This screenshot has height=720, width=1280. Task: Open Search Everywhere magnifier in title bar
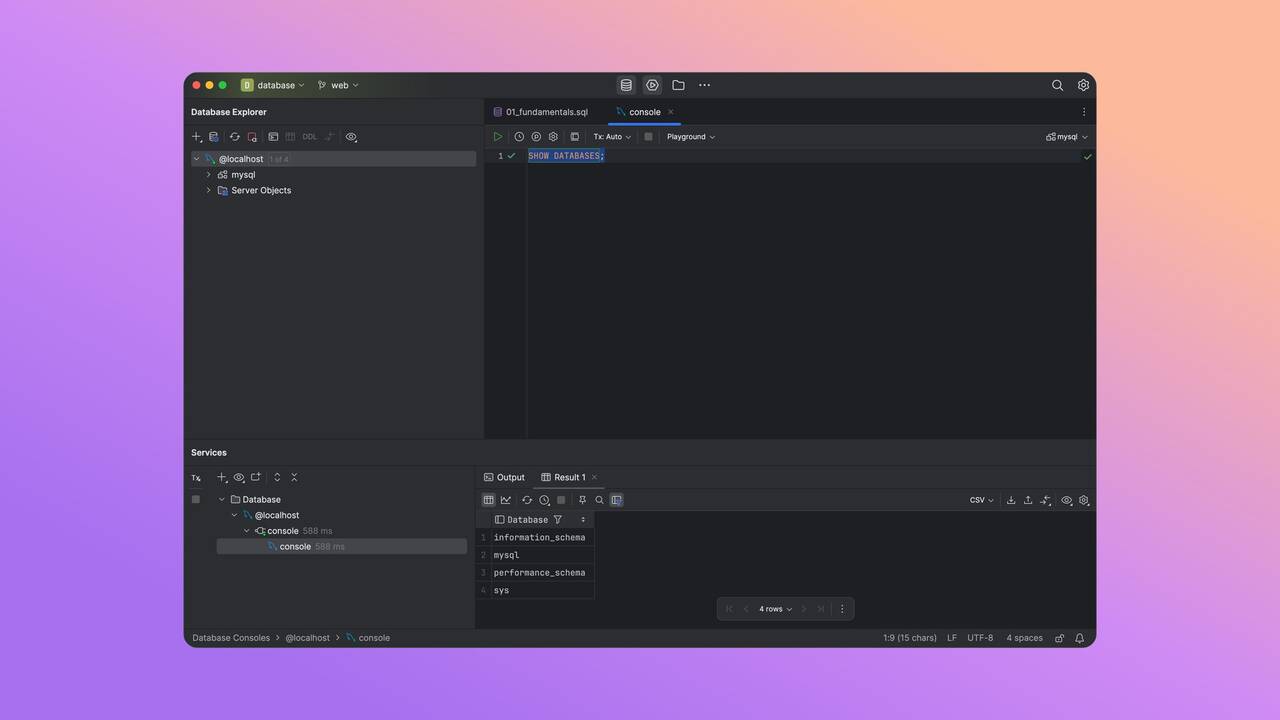(x=1057, y=85)
